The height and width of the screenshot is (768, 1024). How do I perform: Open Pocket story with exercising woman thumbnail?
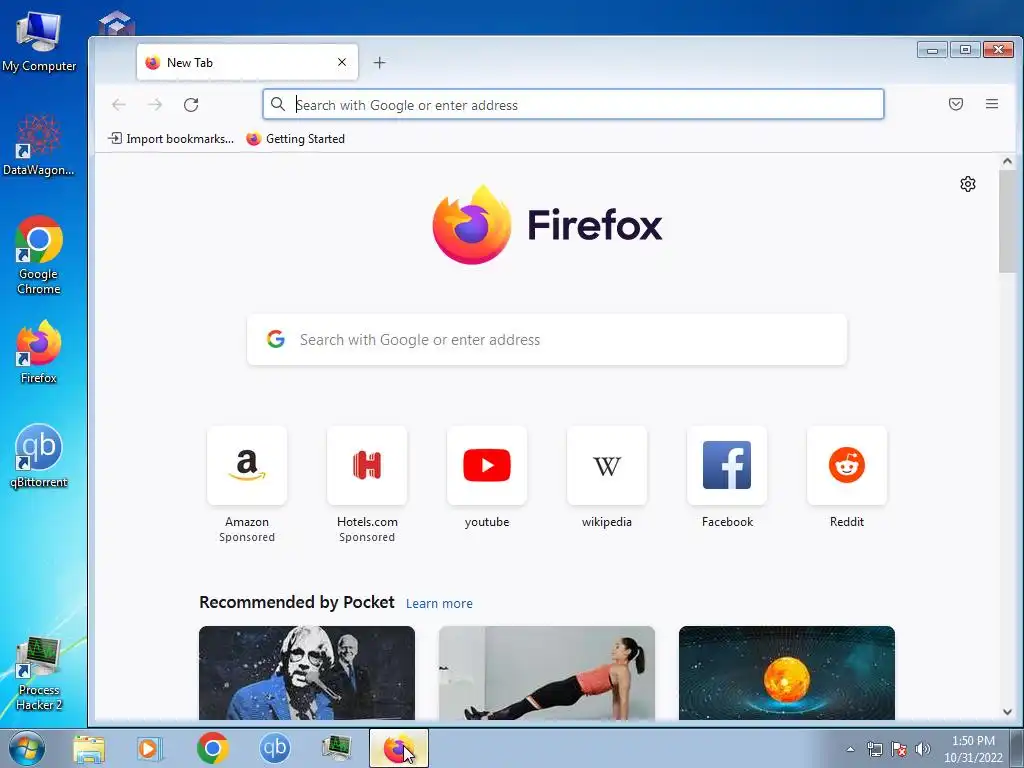[x=547, y=673]
